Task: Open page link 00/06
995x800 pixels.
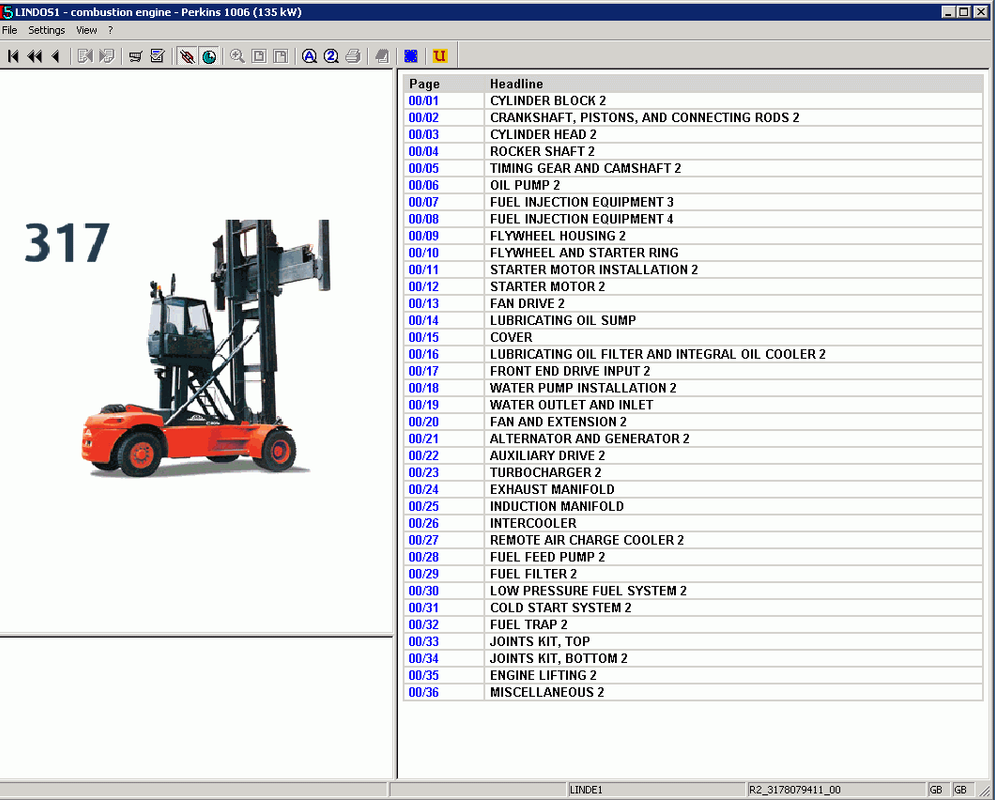Action: tap(423, 185)
